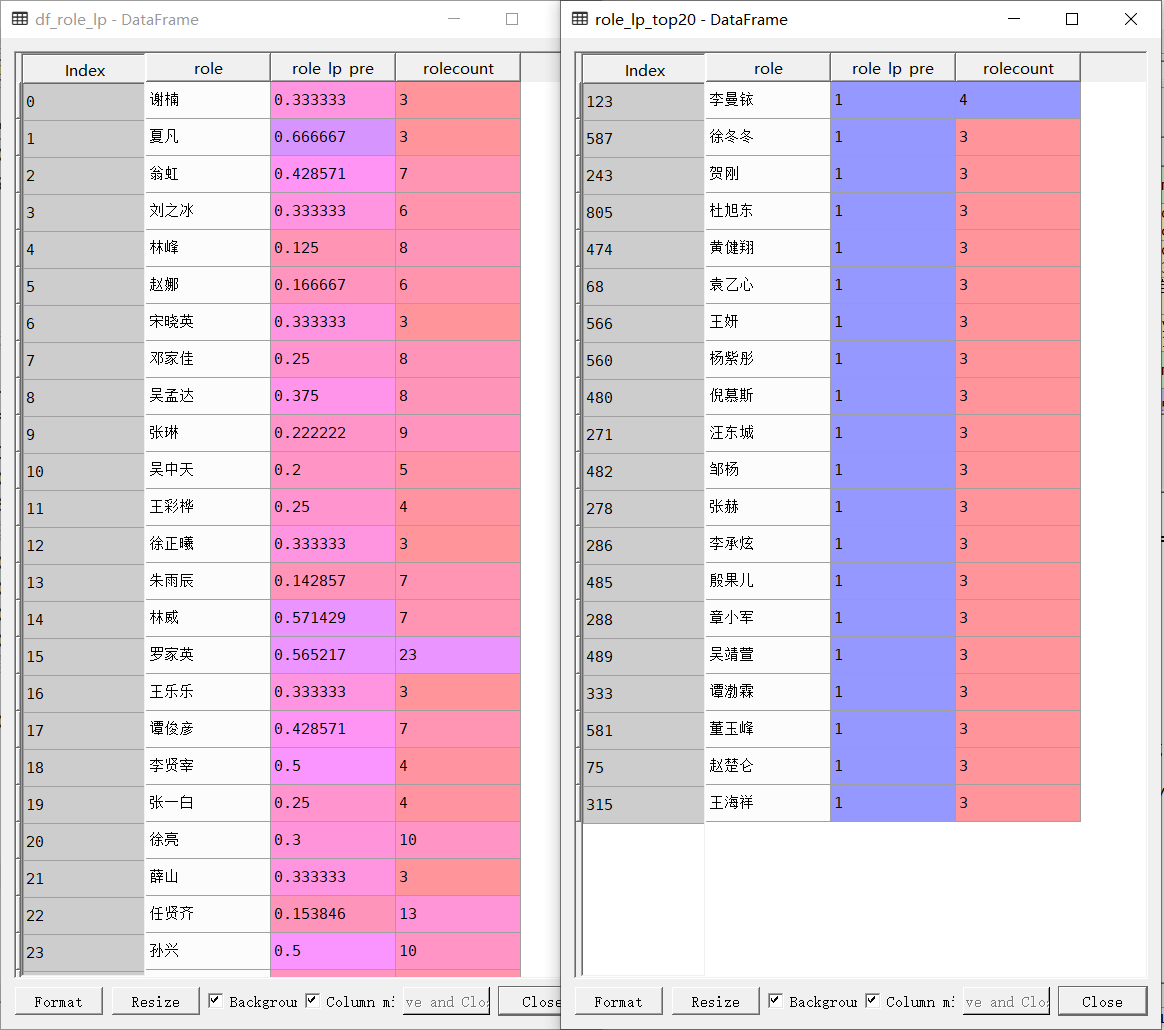1164x1030 pixels.
Task: Select rolecount cell 4 in role_lp_top20
Action: 1018,100
